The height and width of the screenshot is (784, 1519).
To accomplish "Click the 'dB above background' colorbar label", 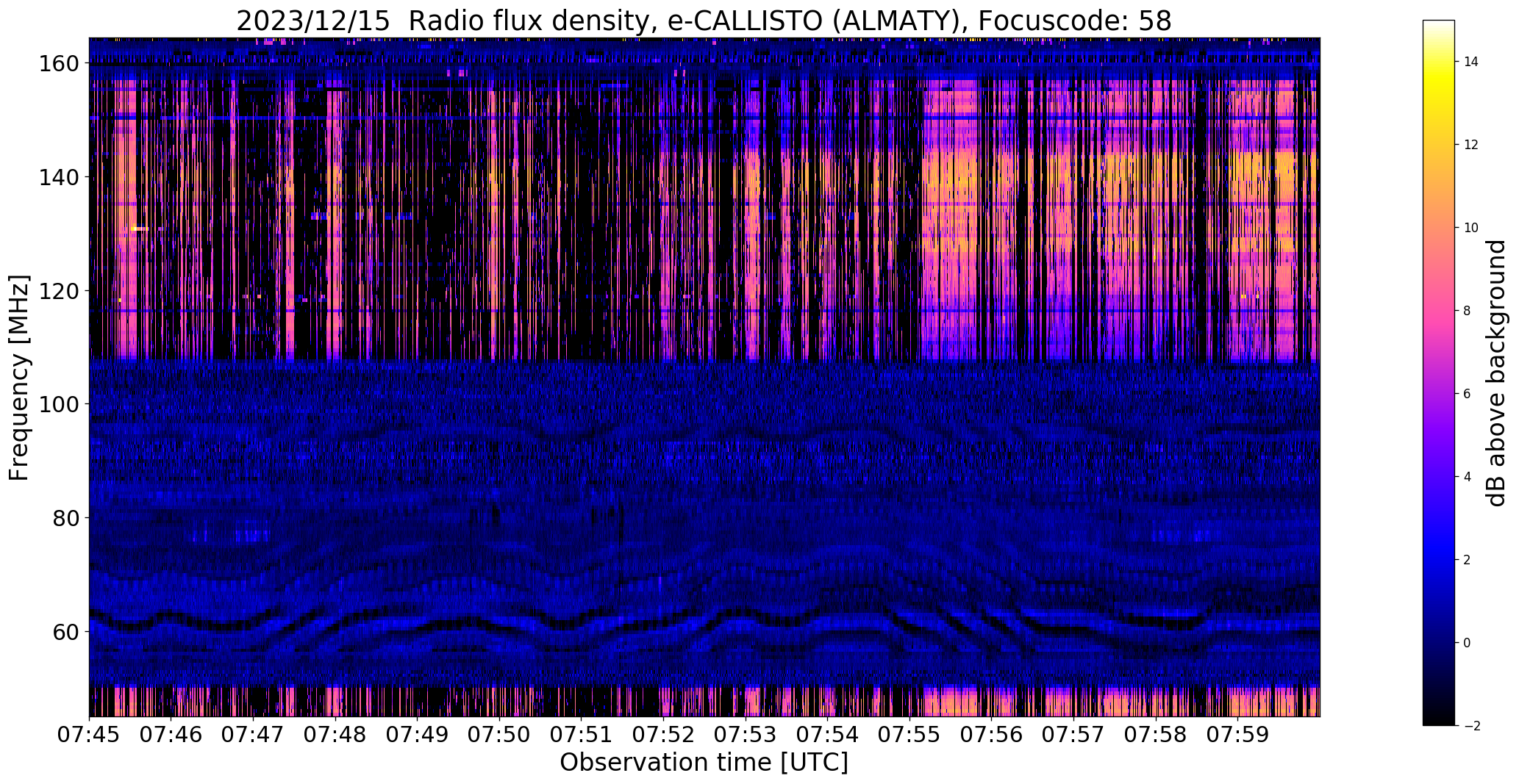I will 1496,373.
